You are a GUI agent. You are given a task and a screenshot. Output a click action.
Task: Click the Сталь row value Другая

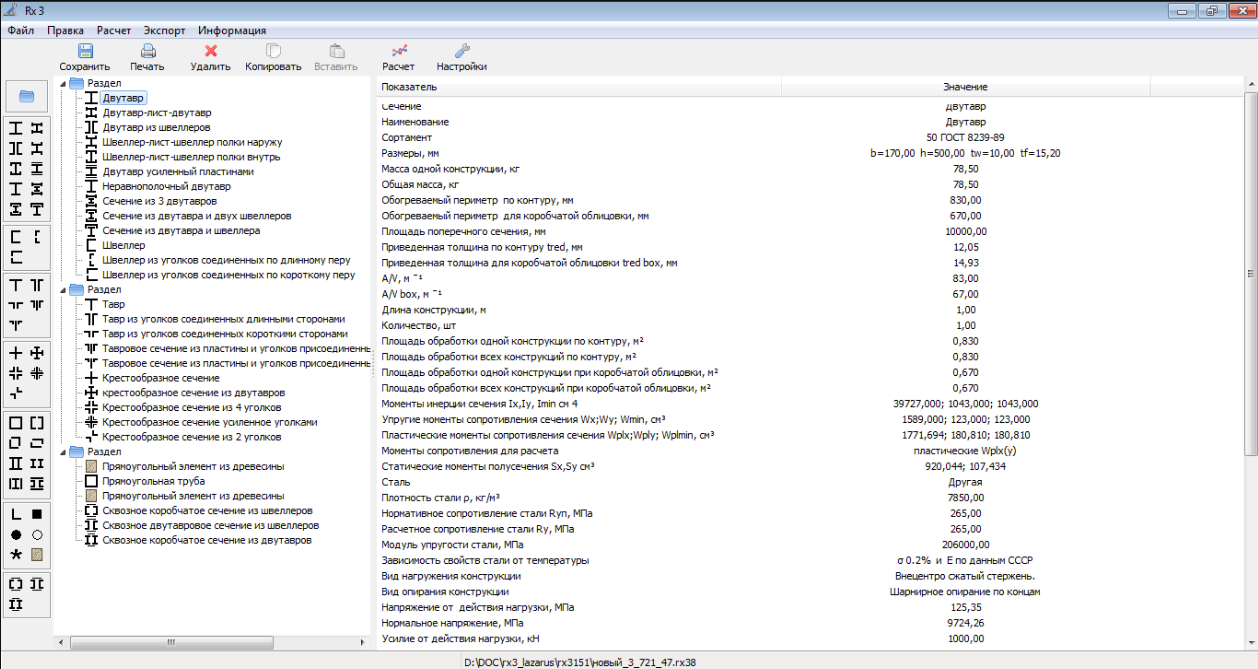(965, 482)
